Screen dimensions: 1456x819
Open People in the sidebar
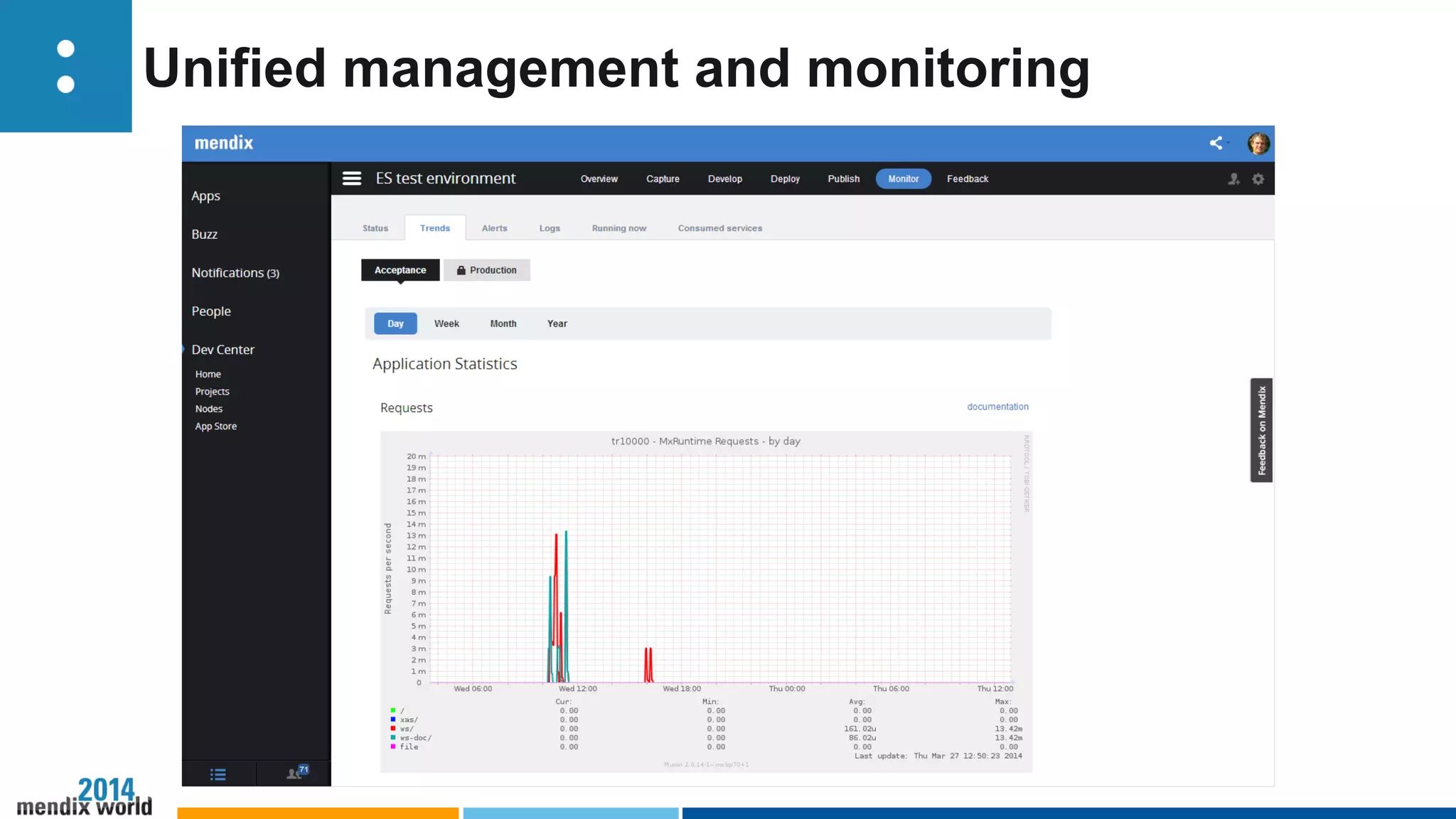pyautogui.click(x=211, y=311)
